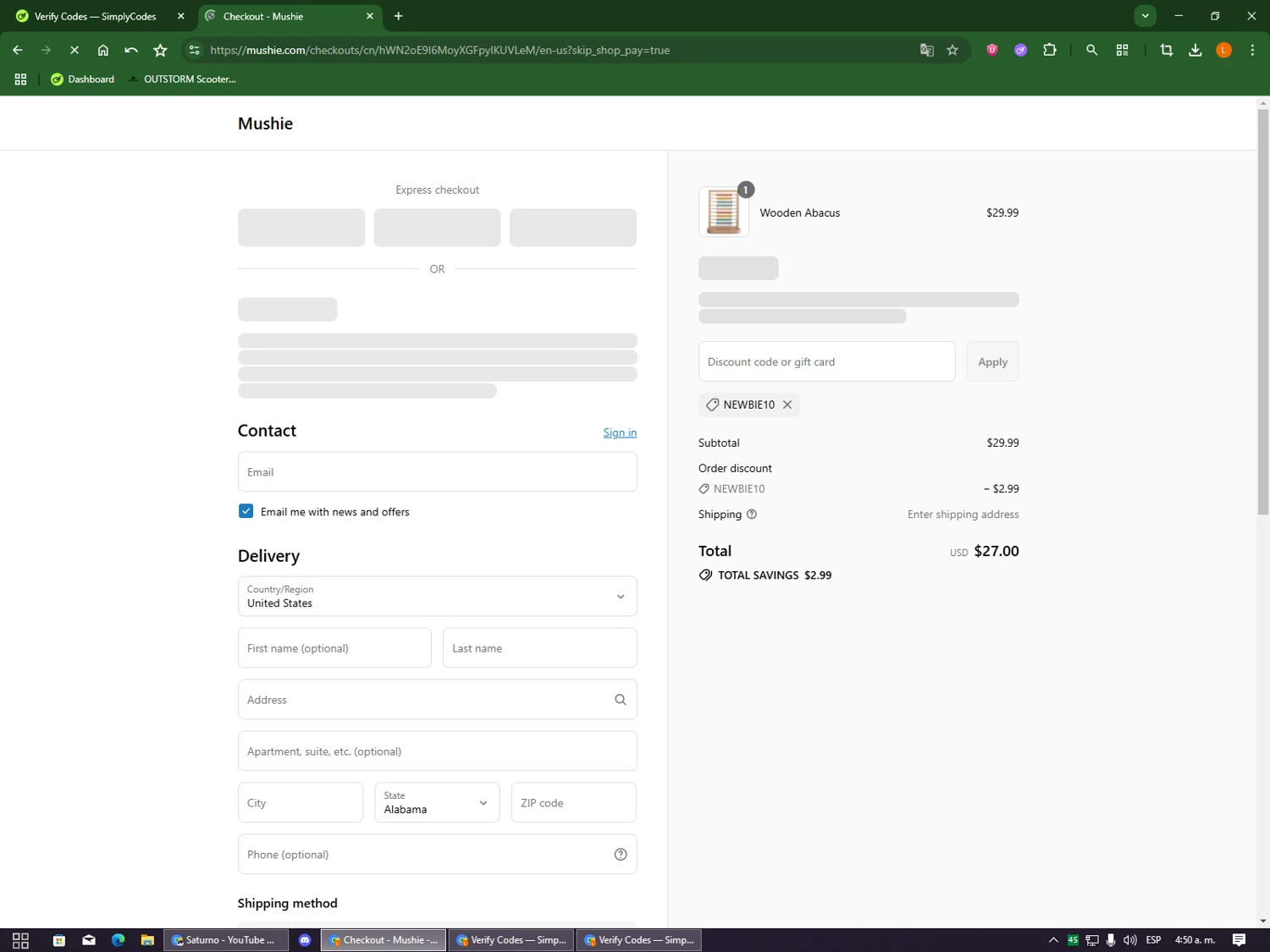The height and width of the screenshot is (952, 1270).
Task: Open tab search dropdown arrow
Action: [1146, 16]
